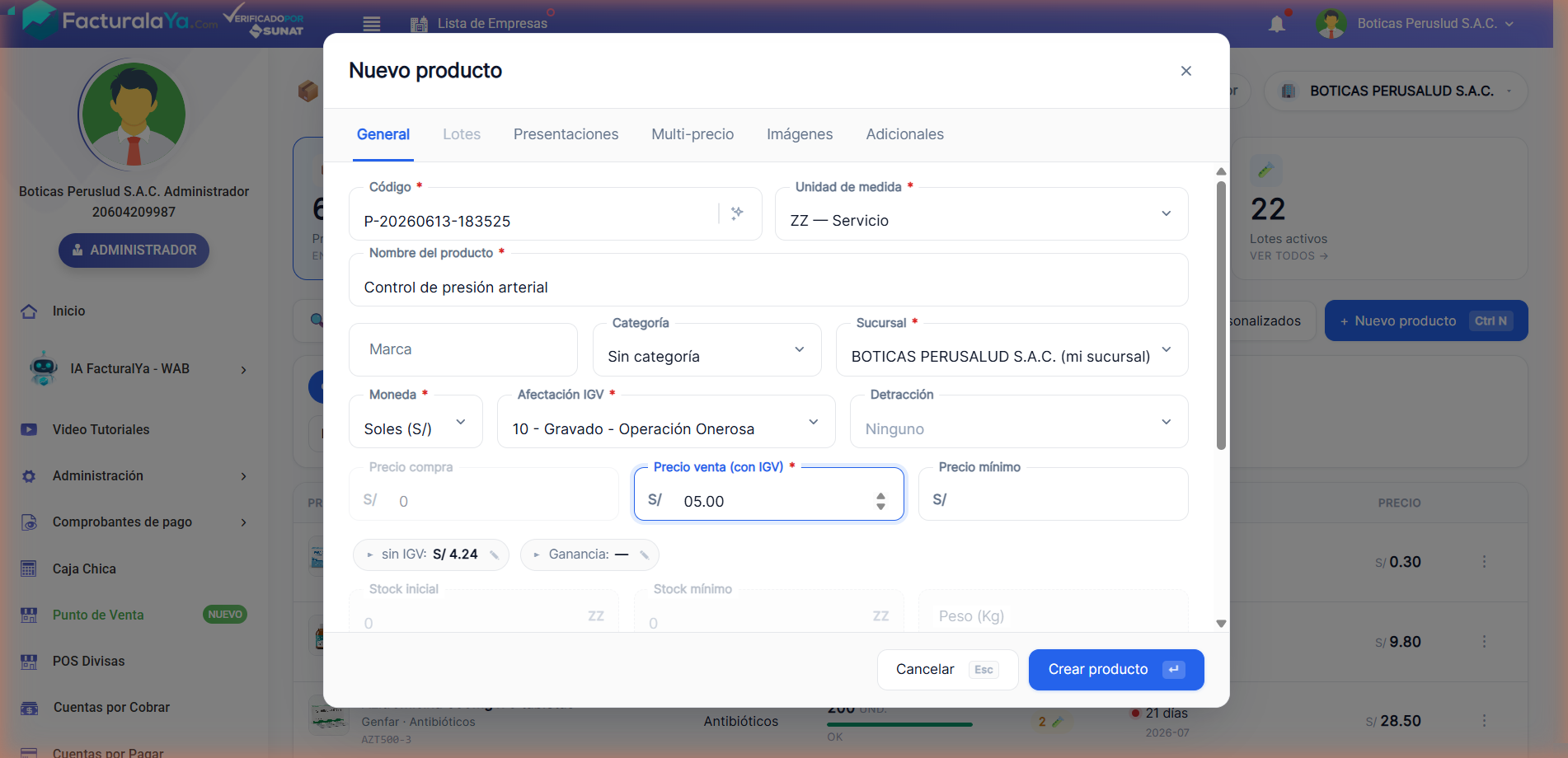The height and width of the screenshot is (758, 1568).
Task: Click the Administración gear icon
Action: click(x=29, y=476)
